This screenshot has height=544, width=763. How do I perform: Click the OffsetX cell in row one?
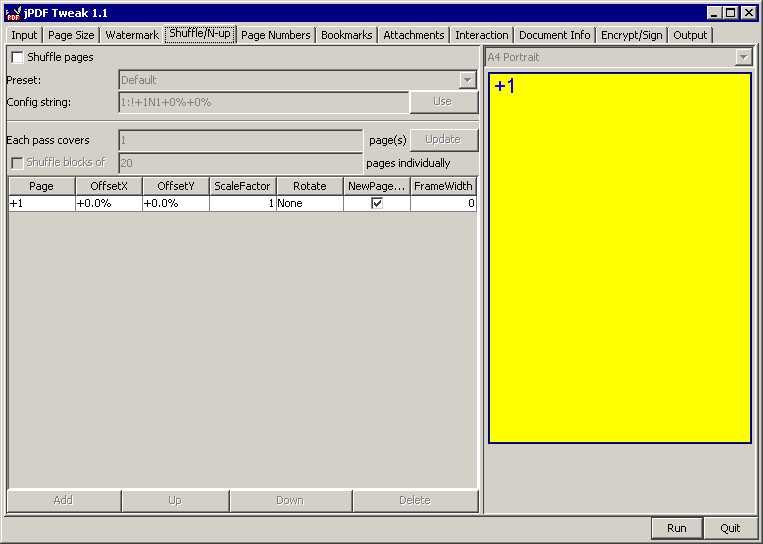[x=108, y=203]
